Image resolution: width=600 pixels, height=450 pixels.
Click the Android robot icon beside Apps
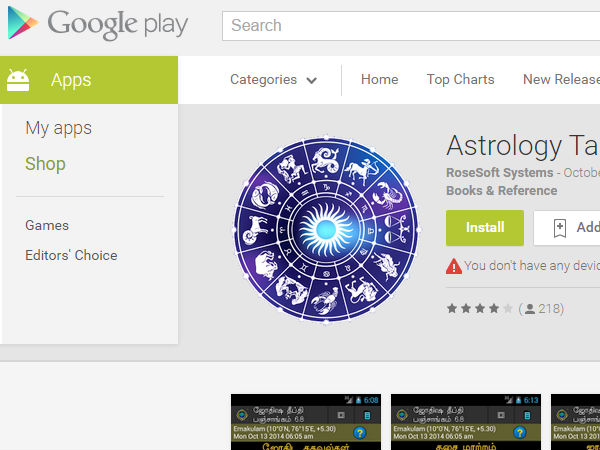pyautogui.click(x=18, y=80)
